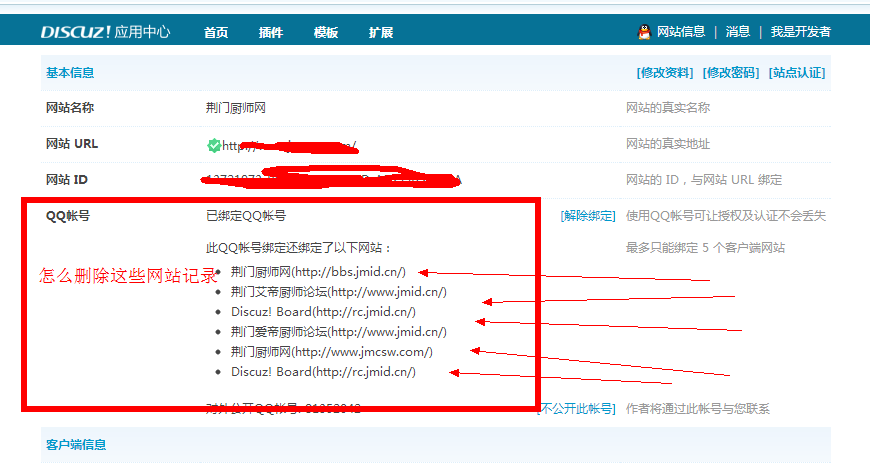Click the 网站的 ID，与网站 URL 绑定 hint
The height and width of the screenshot is (469, 870).
click(x=704, y=180)
